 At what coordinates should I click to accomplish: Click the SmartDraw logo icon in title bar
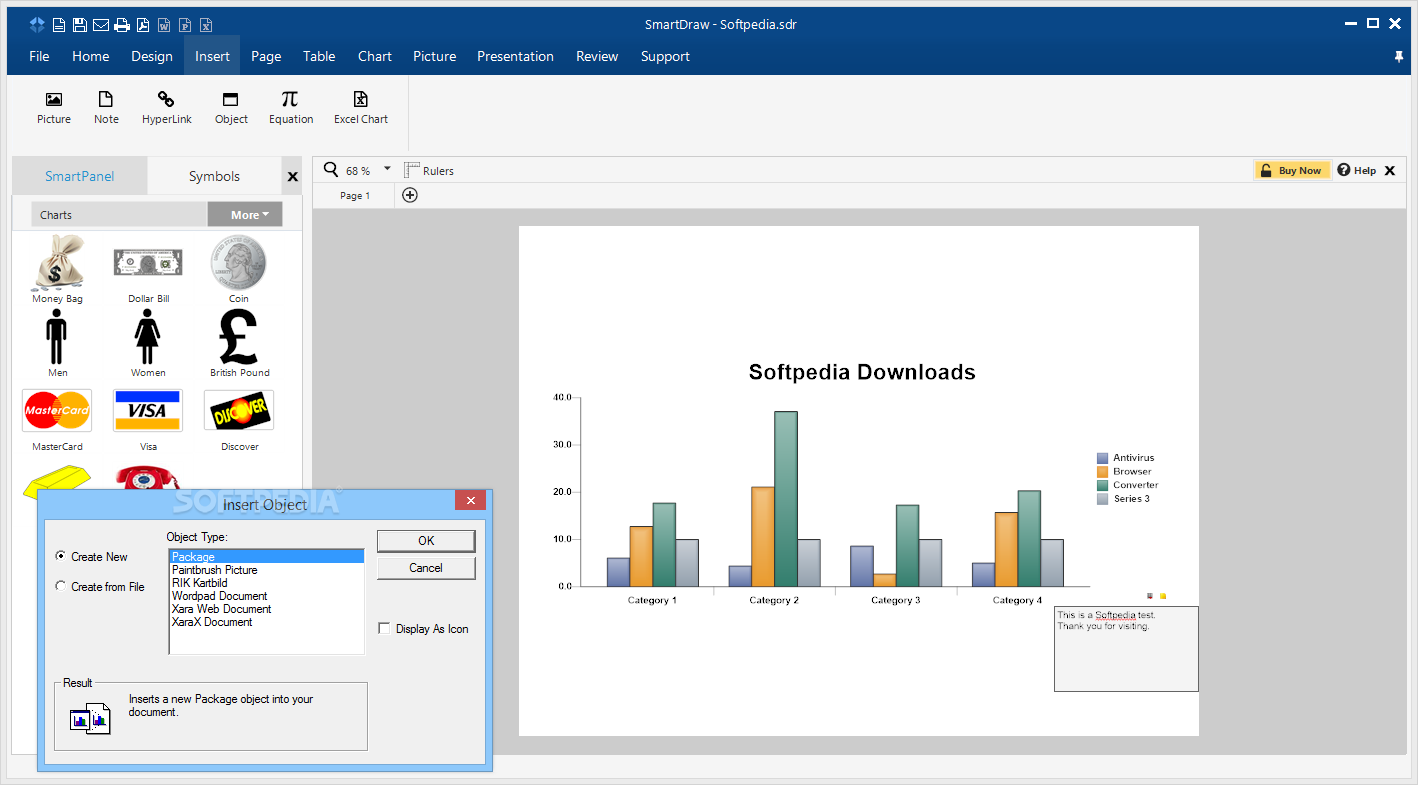pyautogui.click(x=37, y=24)
